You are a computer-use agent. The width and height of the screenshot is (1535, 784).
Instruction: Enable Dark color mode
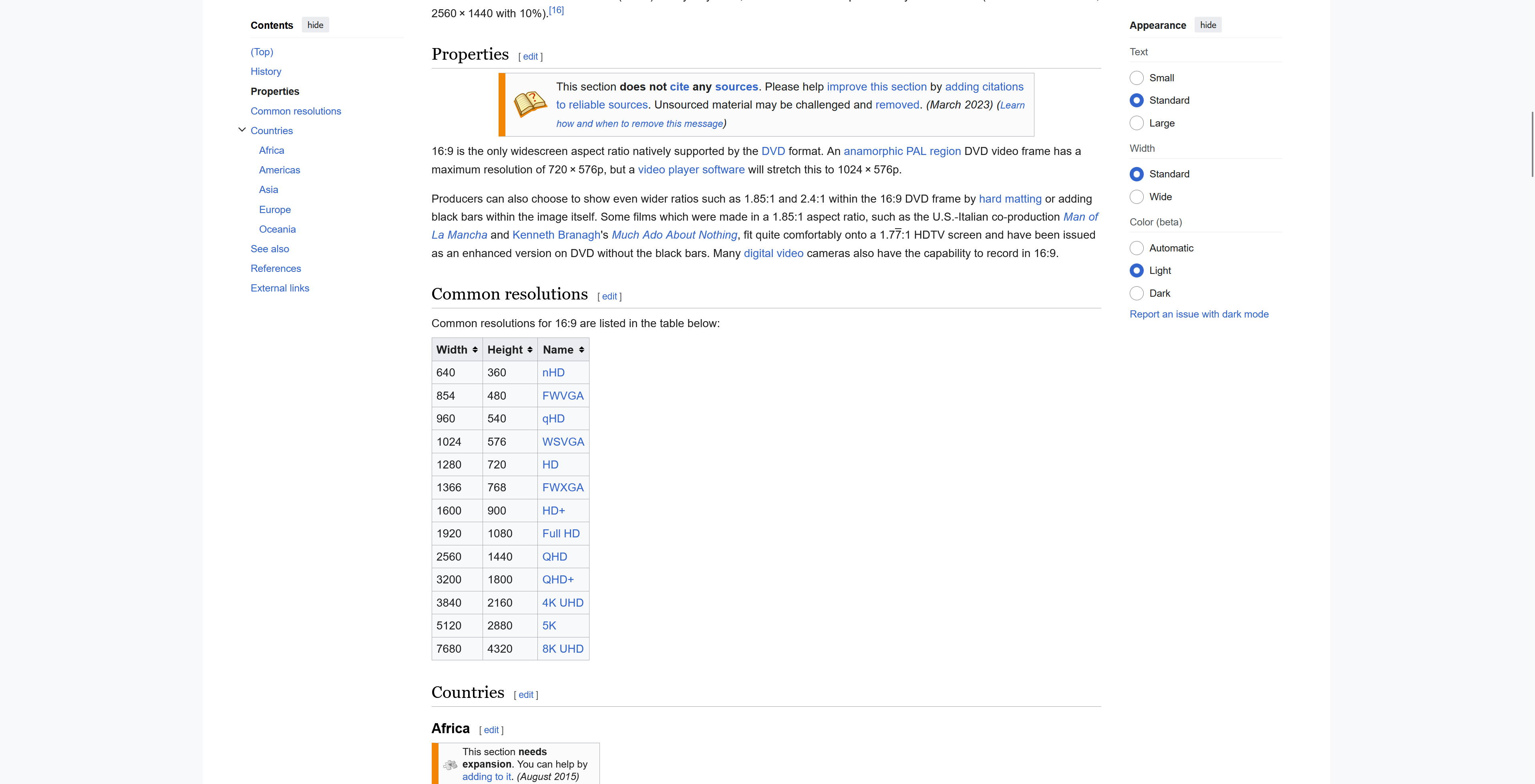[1137, 293]
